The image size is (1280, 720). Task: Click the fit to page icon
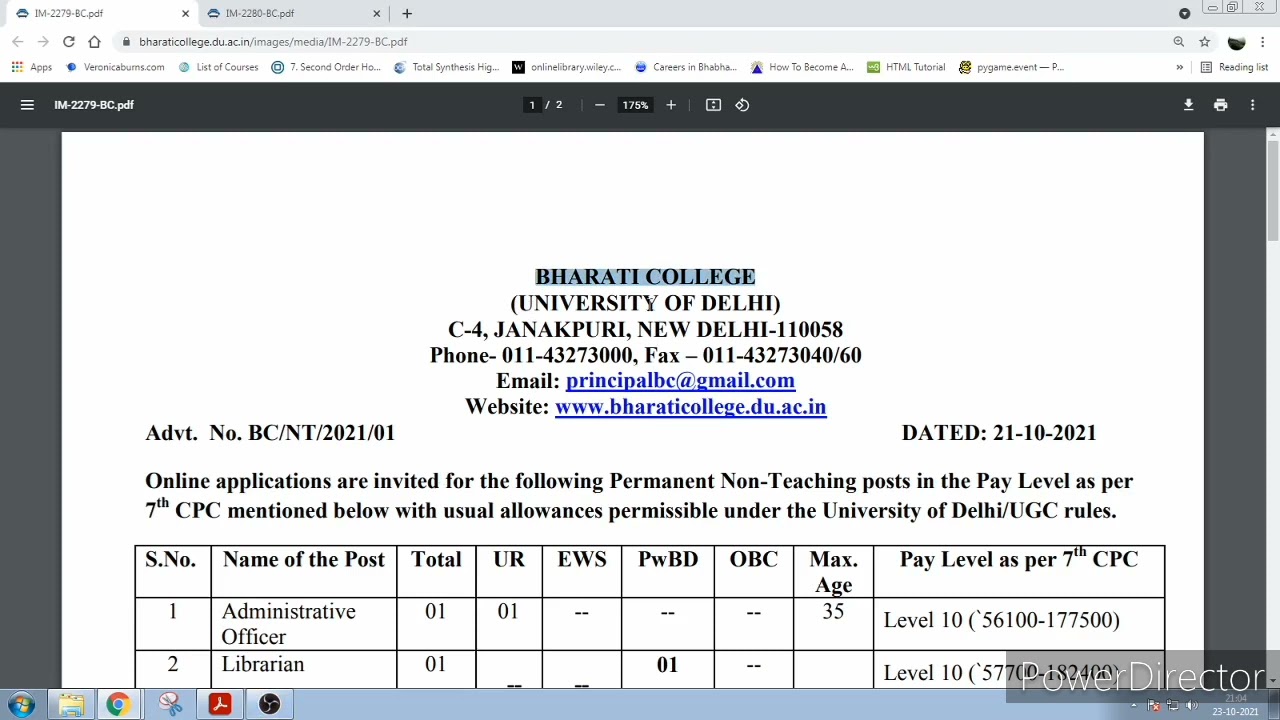point(713,105)
